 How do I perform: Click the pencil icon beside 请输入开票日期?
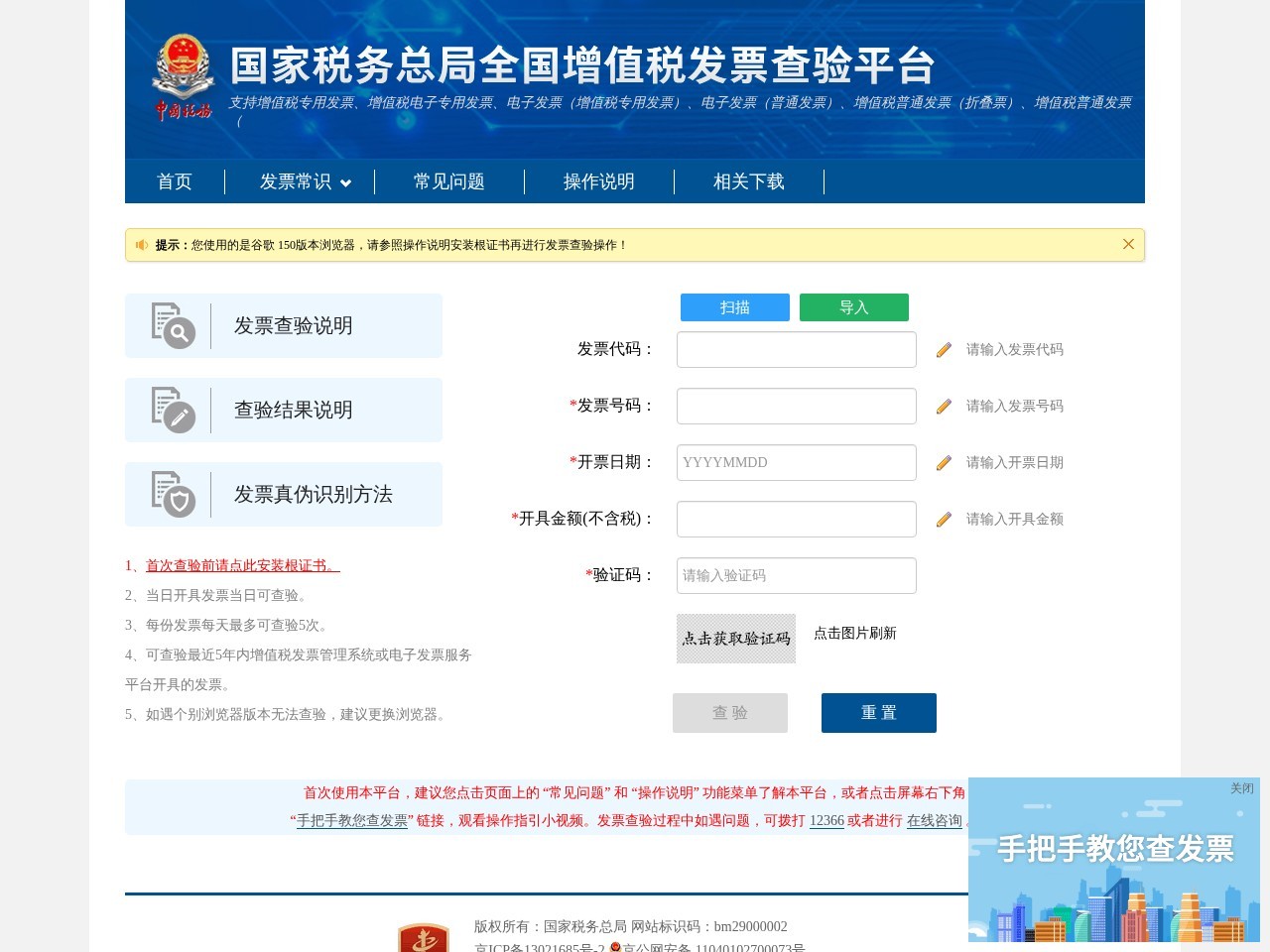pos(944,462)
